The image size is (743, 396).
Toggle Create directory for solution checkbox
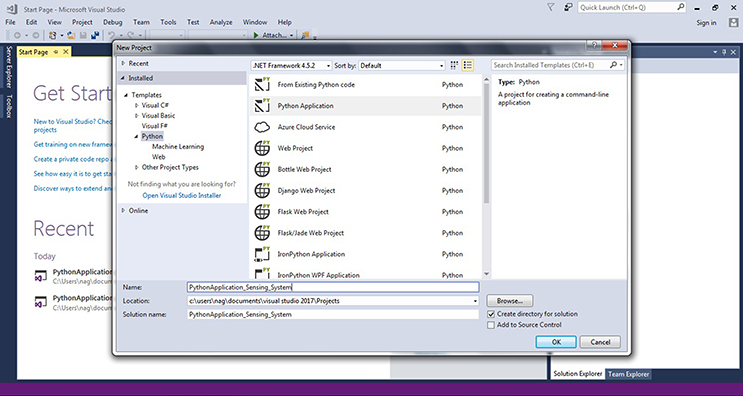pos(491,314)
